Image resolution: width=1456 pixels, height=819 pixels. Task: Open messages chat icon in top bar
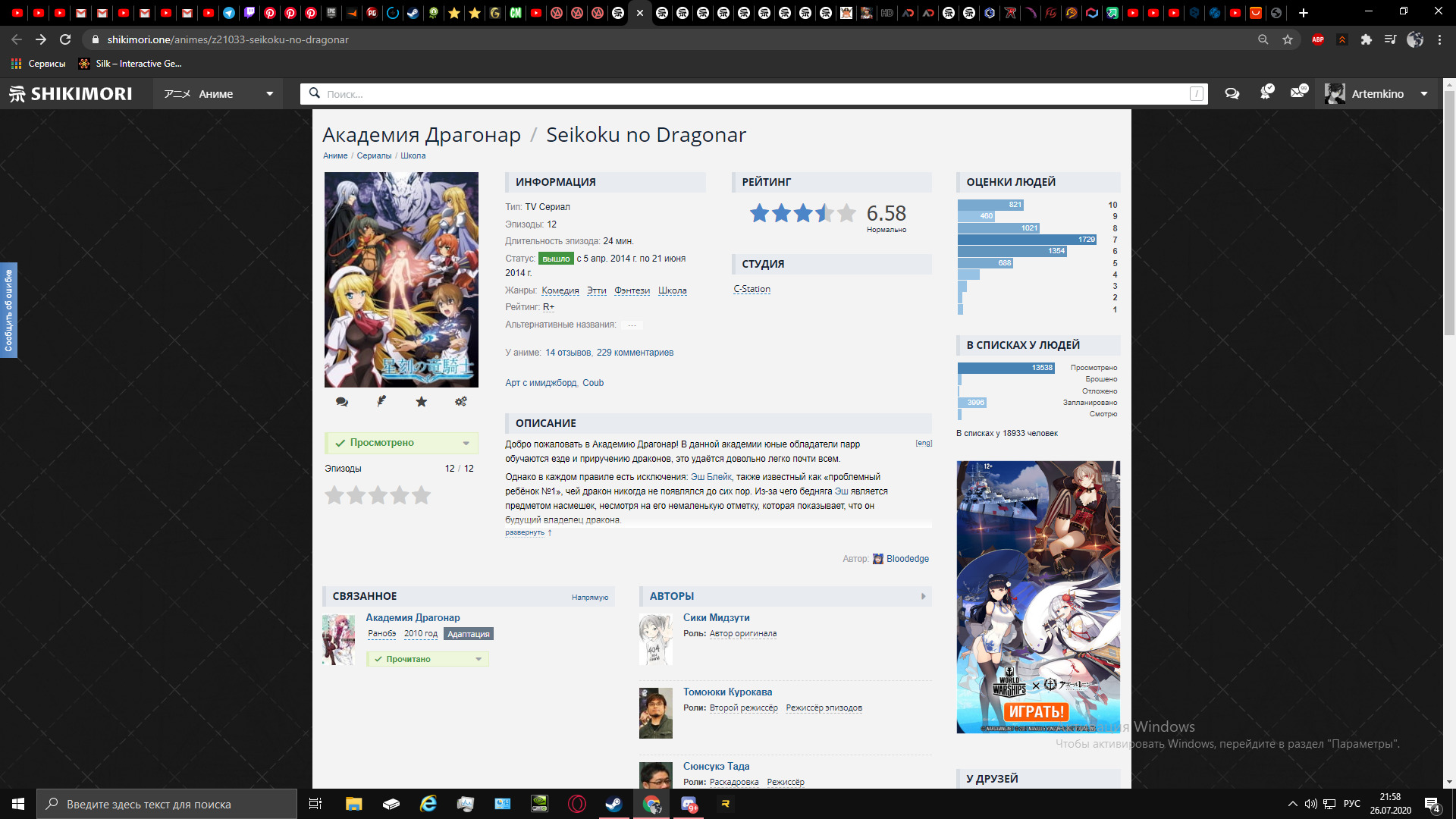click(1232, 94)
